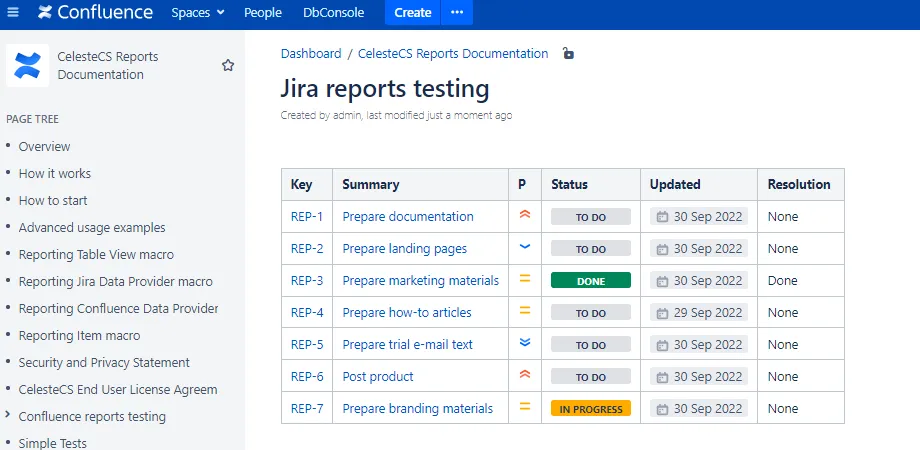Open Prepare landing pages issue summary
This screenshot has width=920, height=450.
(405, 249)
